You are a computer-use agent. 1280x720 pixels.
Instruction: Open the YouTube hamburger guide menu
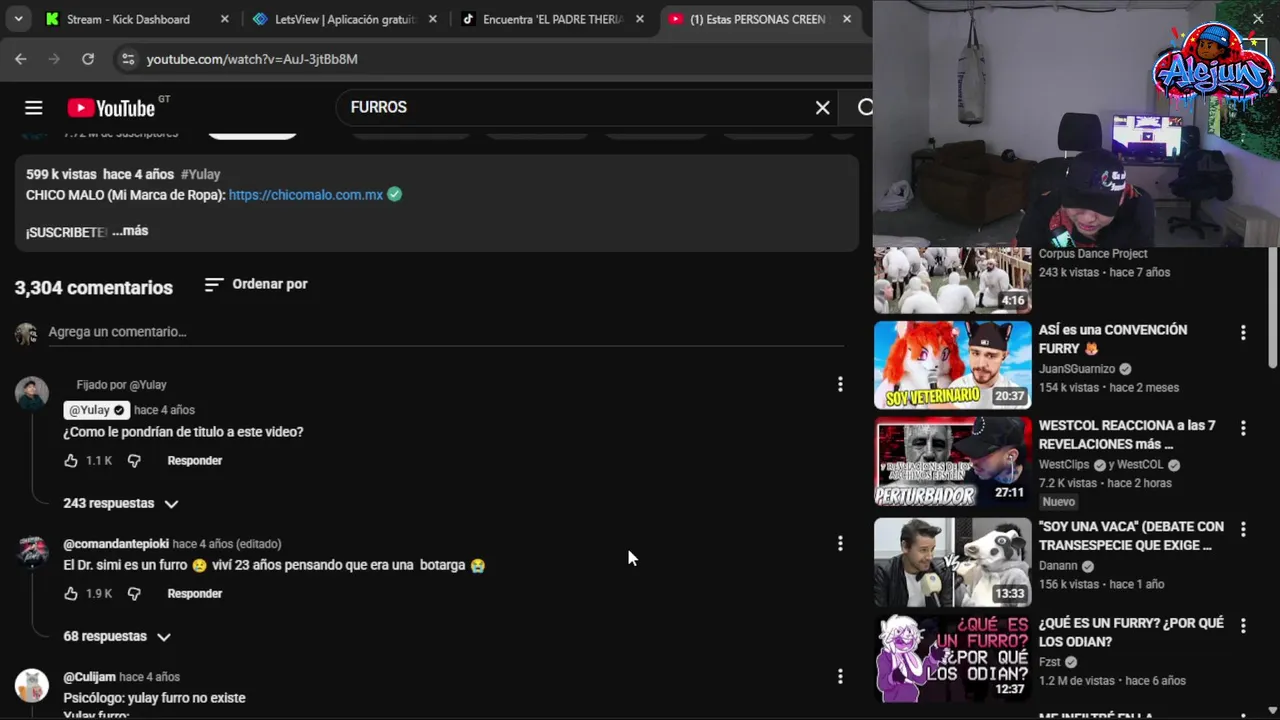click(34, 108)
